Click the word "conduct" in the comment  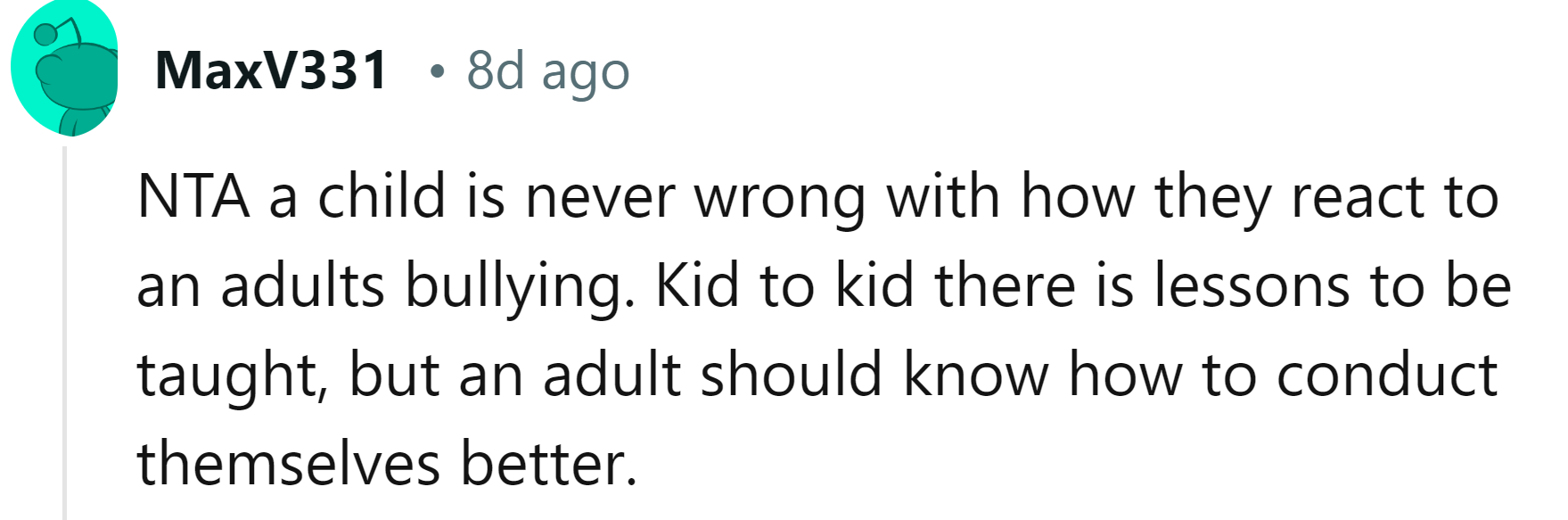pyautogui.click(x=1387, y=375)
